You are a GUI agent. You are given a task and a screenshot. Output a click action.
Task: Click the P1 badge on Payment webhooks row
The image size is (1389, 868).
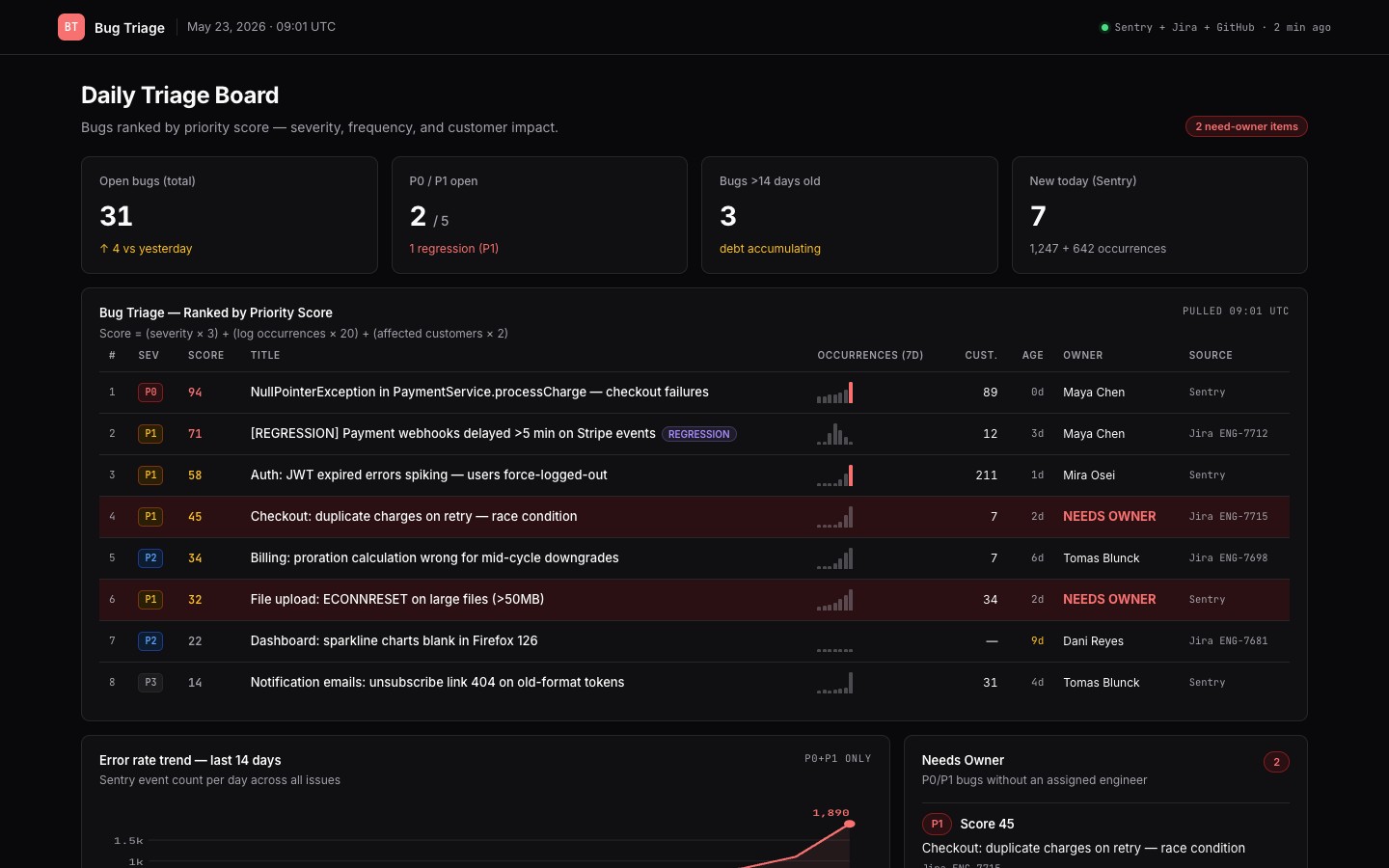150,434
